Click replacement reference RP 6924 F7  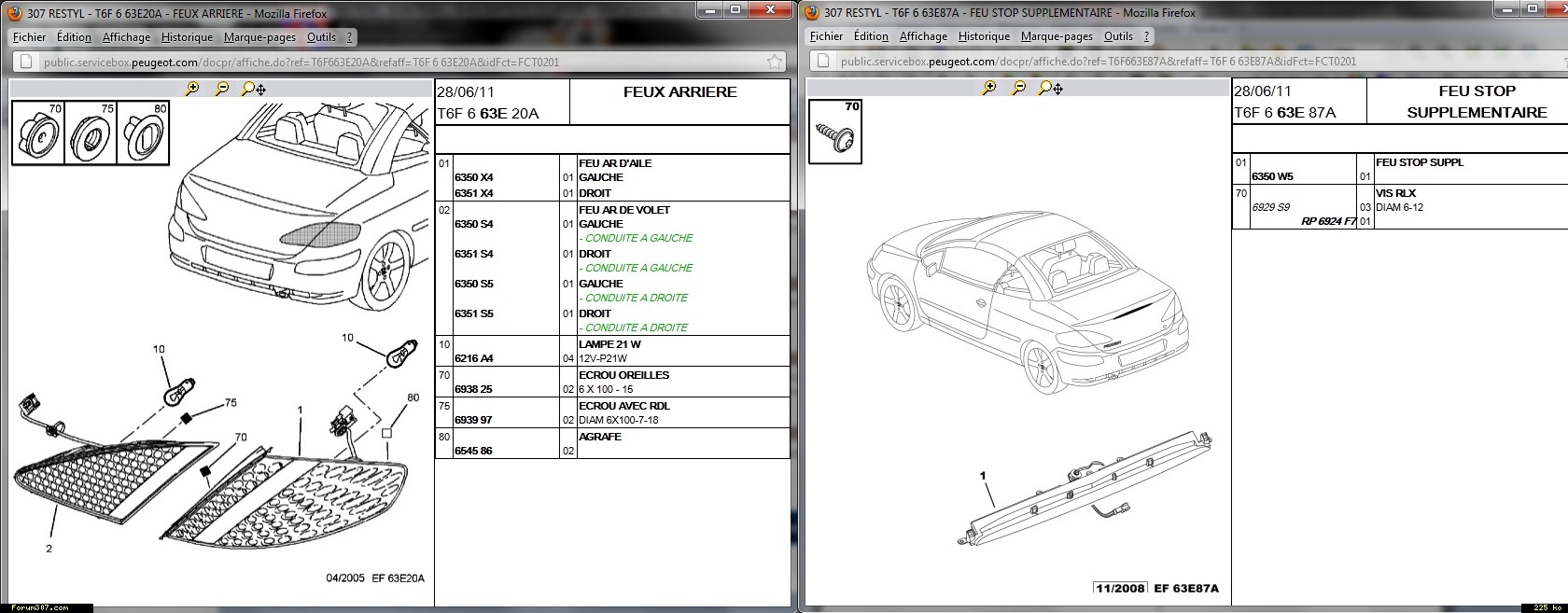click(x=1329, y=221)
